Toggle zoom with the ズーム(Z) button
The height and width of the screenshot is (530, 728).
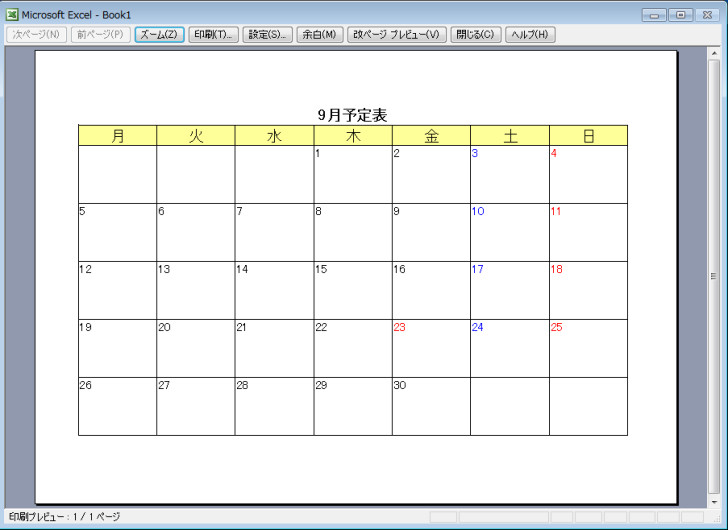coord(159,35)
